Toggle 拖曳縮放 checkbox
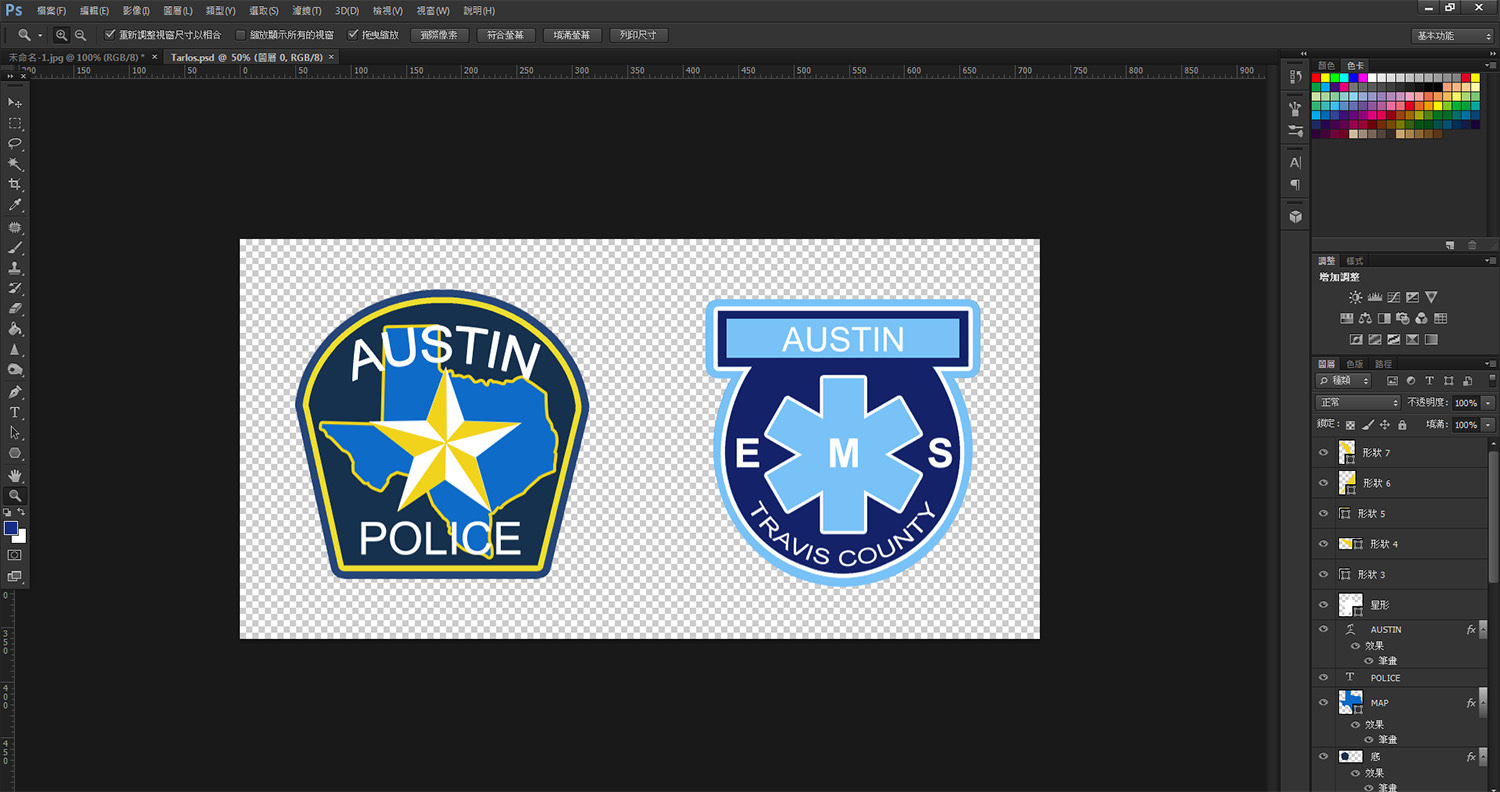 353,35
